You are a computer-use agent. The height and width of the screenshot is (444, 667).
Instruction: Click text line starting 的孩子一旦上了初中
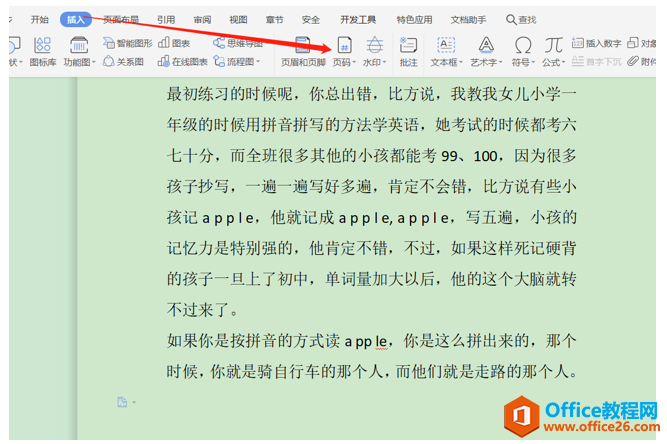(x=371, y=279)
